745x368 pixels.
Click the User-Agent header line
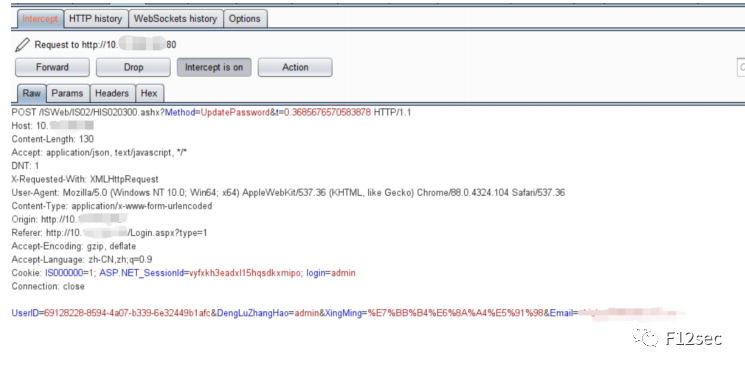pyautogui.click(x=288, y=193)
